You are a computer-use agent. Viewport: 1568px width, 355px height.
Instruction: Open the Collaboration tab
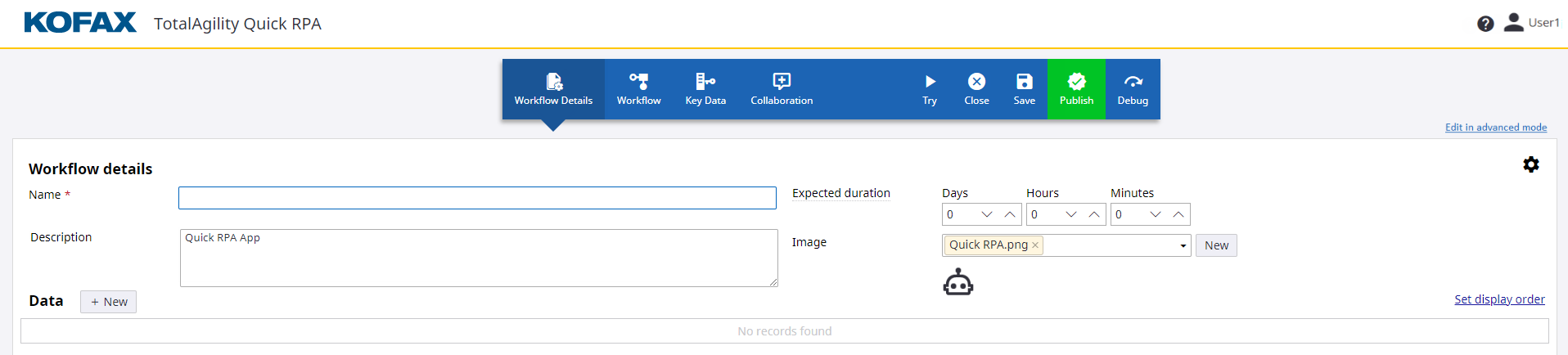pos(782,89)
